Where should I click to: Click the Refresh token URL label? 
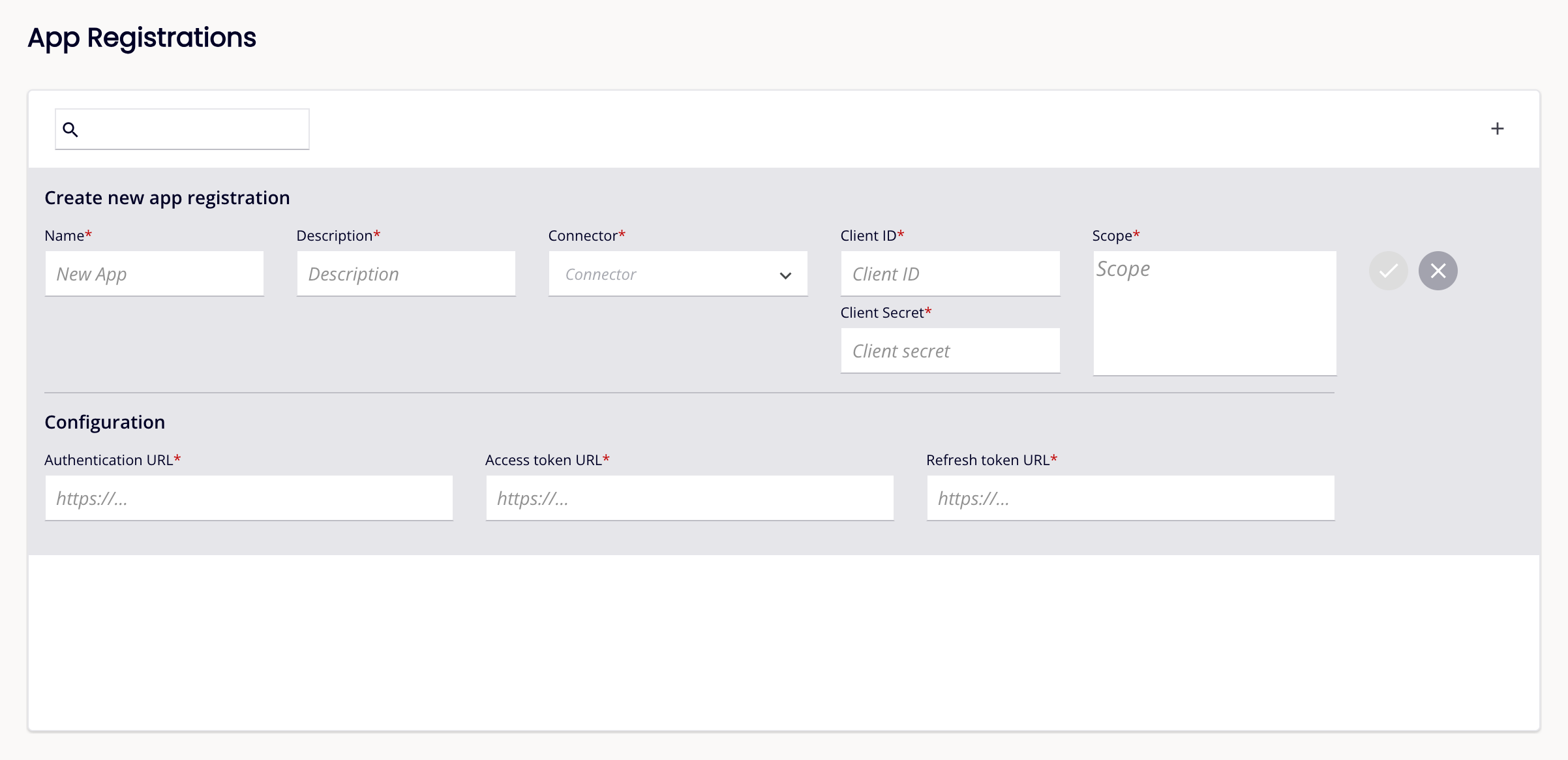tap(991, 460)
